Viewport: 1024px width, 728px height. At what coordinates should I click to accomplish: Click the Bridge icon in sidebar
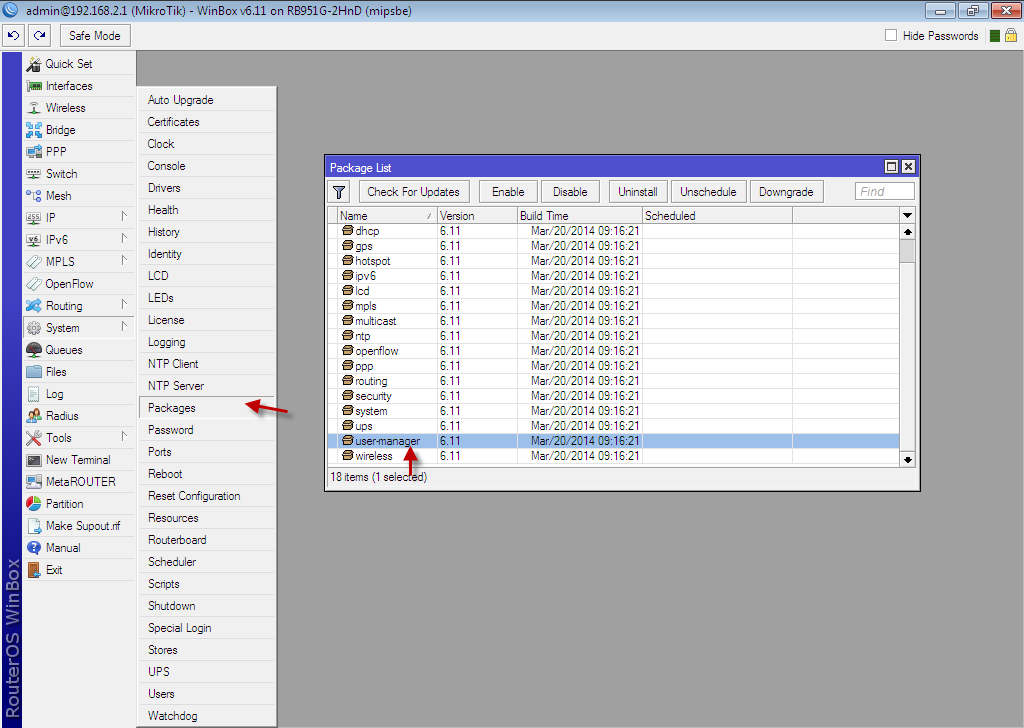[33, 130]
